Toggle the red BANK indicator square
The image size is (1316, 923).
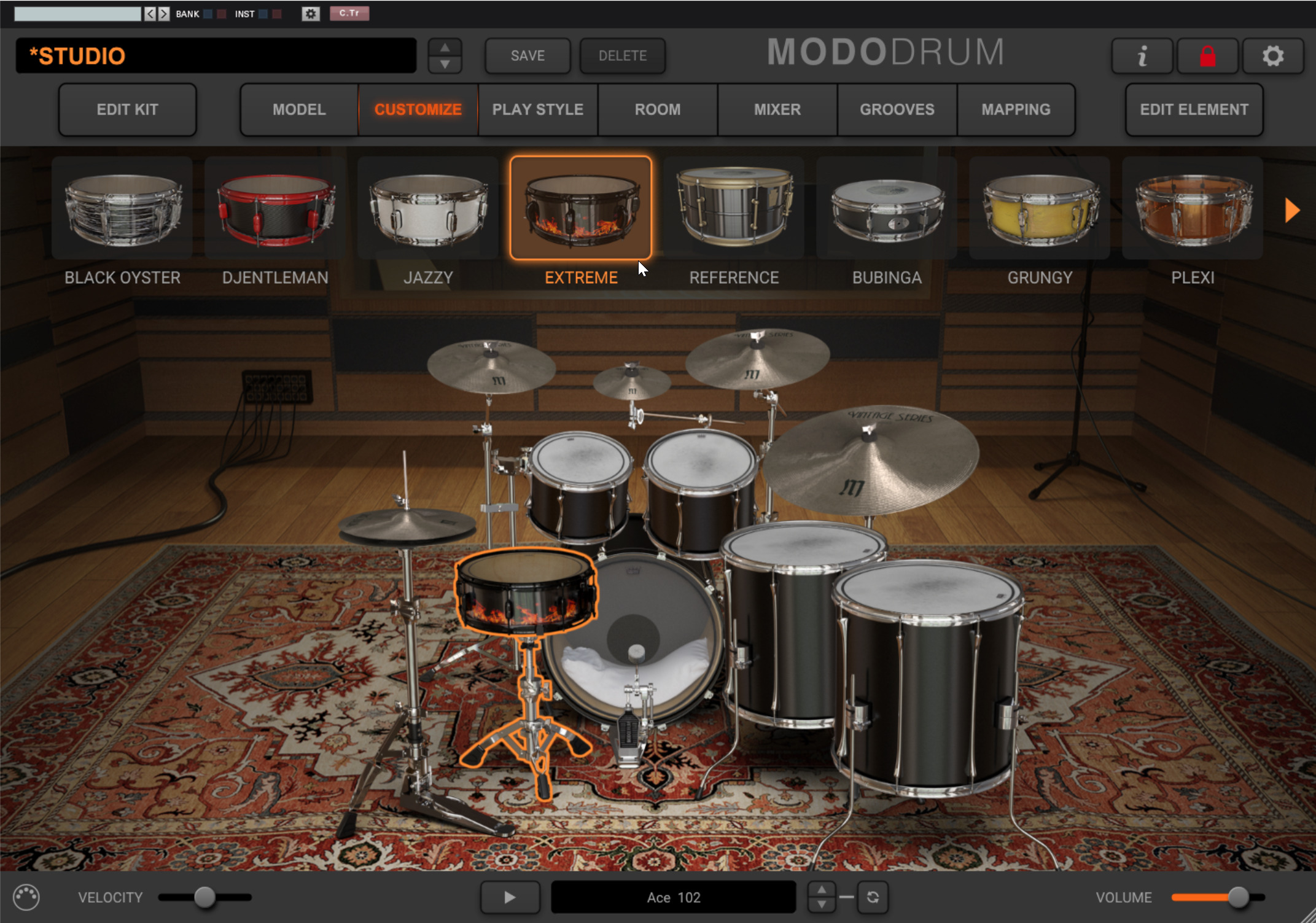222,14
